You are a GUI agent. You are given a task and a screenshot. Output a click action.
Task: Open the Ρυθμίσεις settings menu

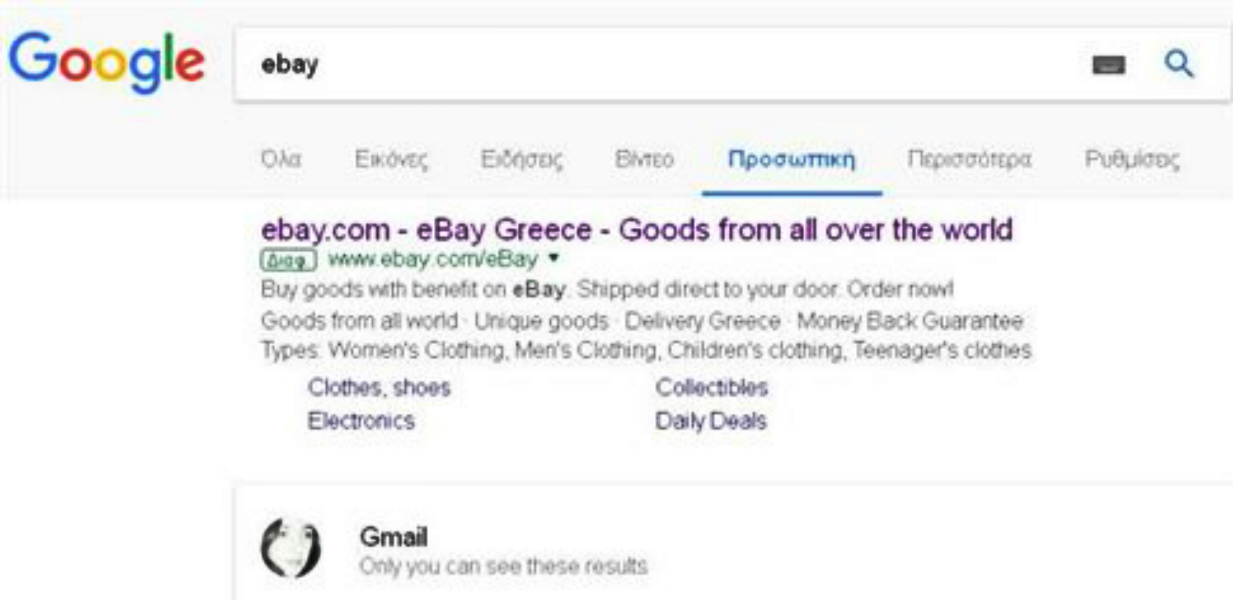1133,160
